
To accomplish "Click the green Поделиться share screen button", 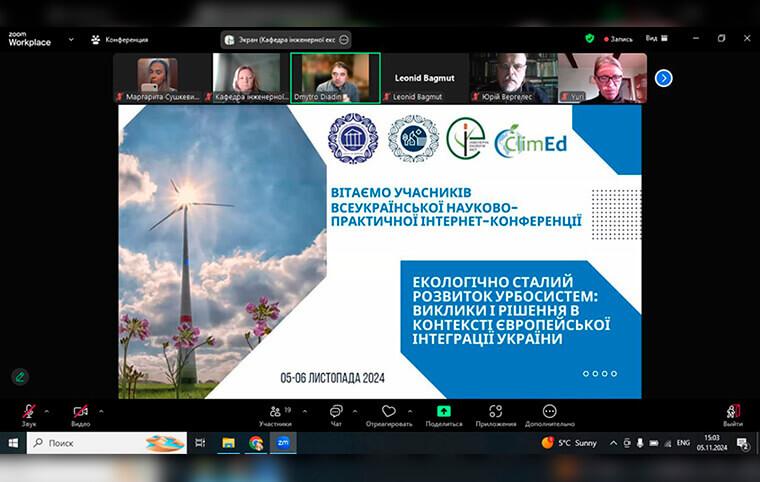I will pyautogui.click(x=443, y=416).
